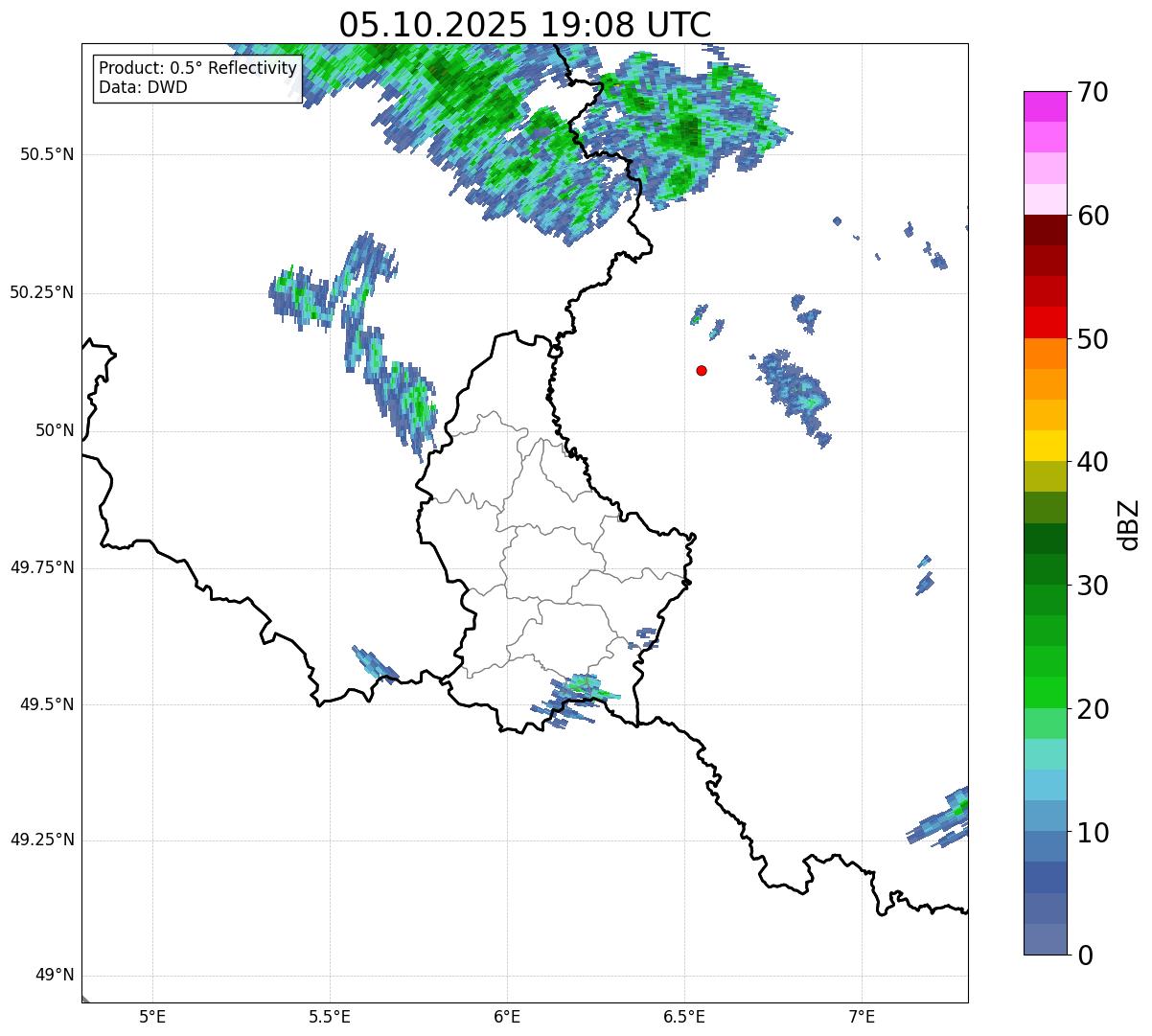Click the title "05.10.2025 19:08 UTC"
1152x1036 pixels.
[x=525, y=25]
